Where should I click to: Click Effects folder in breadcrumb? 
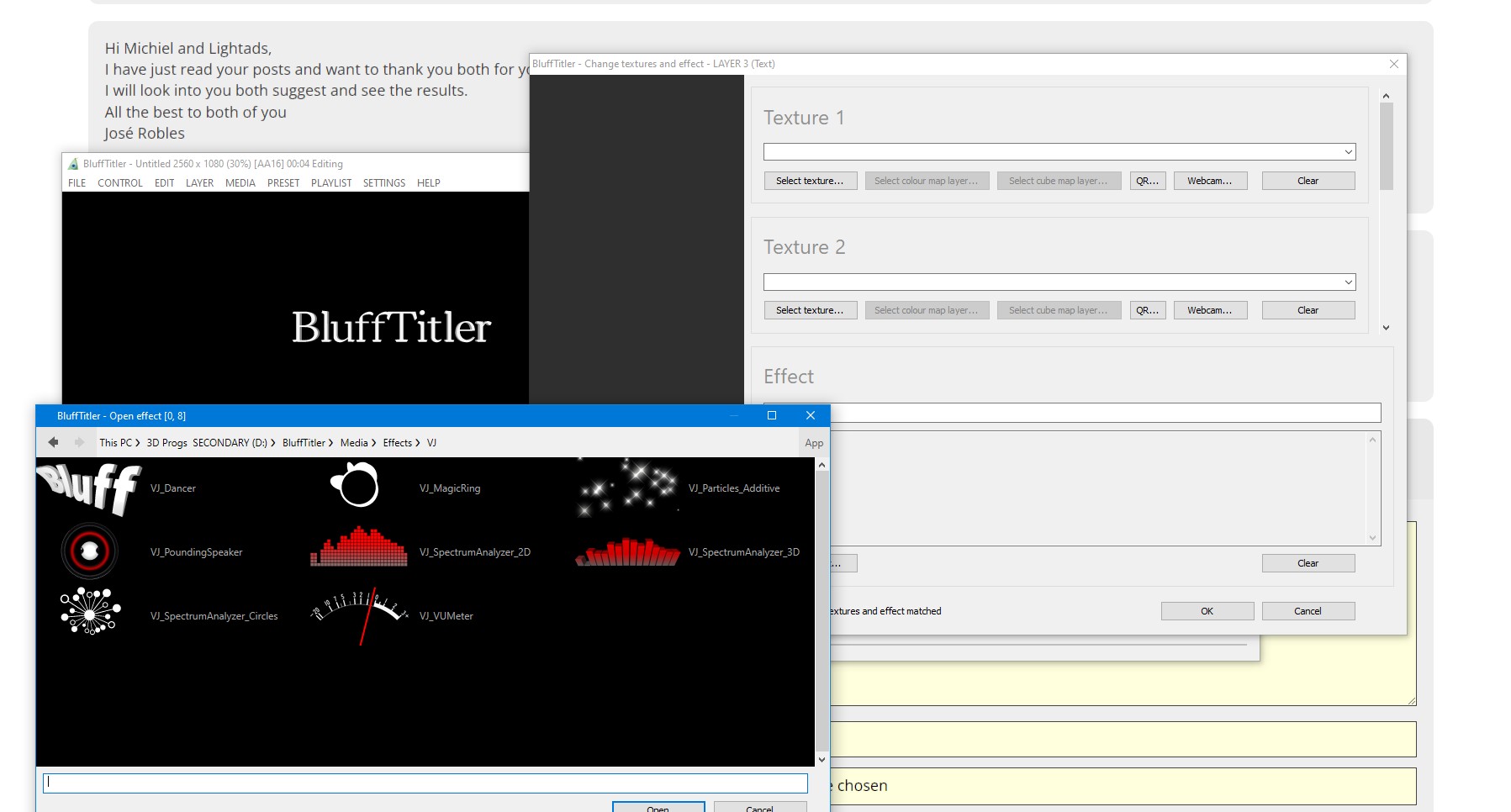pos(398,443)
